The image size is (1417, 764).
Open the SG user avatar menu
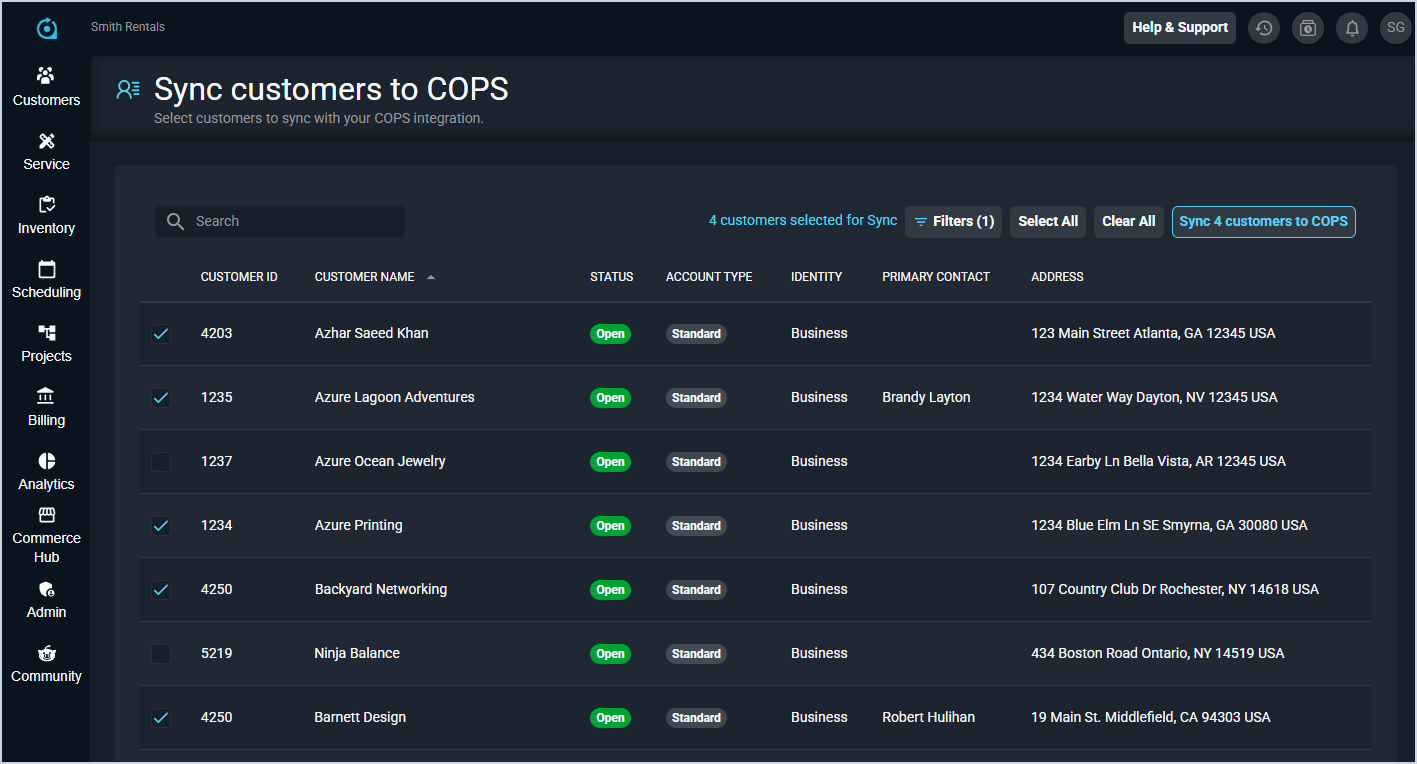pyautogui.click(x=1395, y=28)
